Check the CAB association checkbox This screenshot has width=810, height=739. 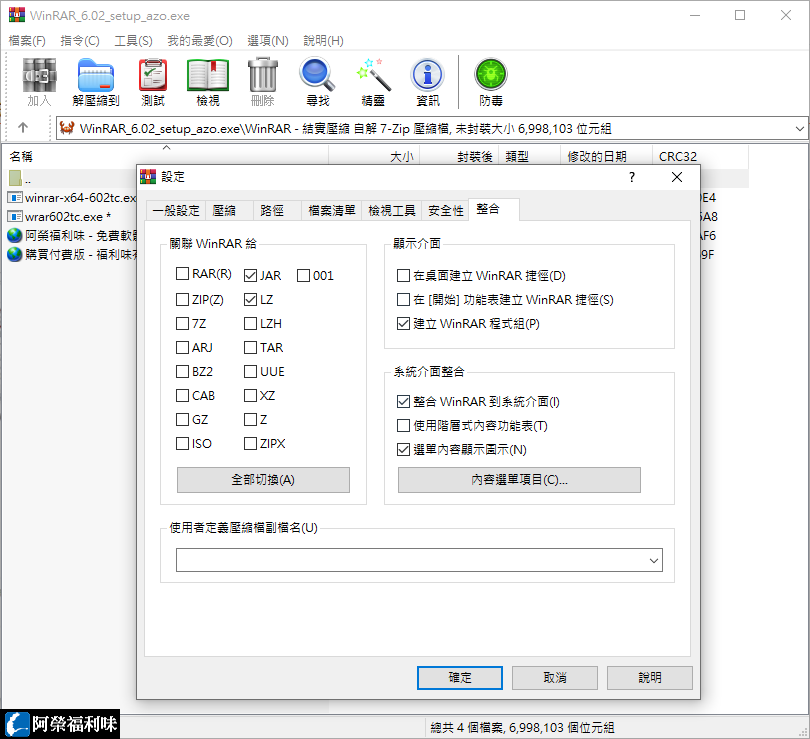point(182,396)
